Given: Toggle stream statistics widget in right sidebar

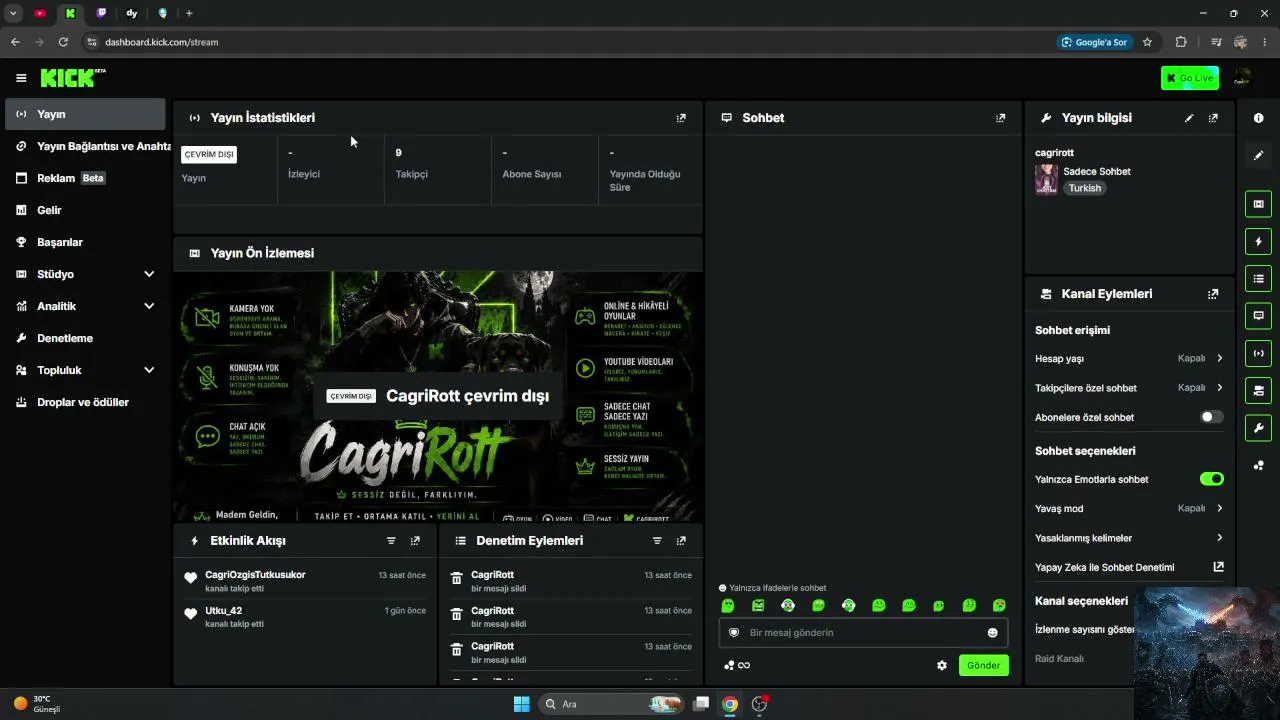Looking at the screenshot, I should coord(1258,353).
